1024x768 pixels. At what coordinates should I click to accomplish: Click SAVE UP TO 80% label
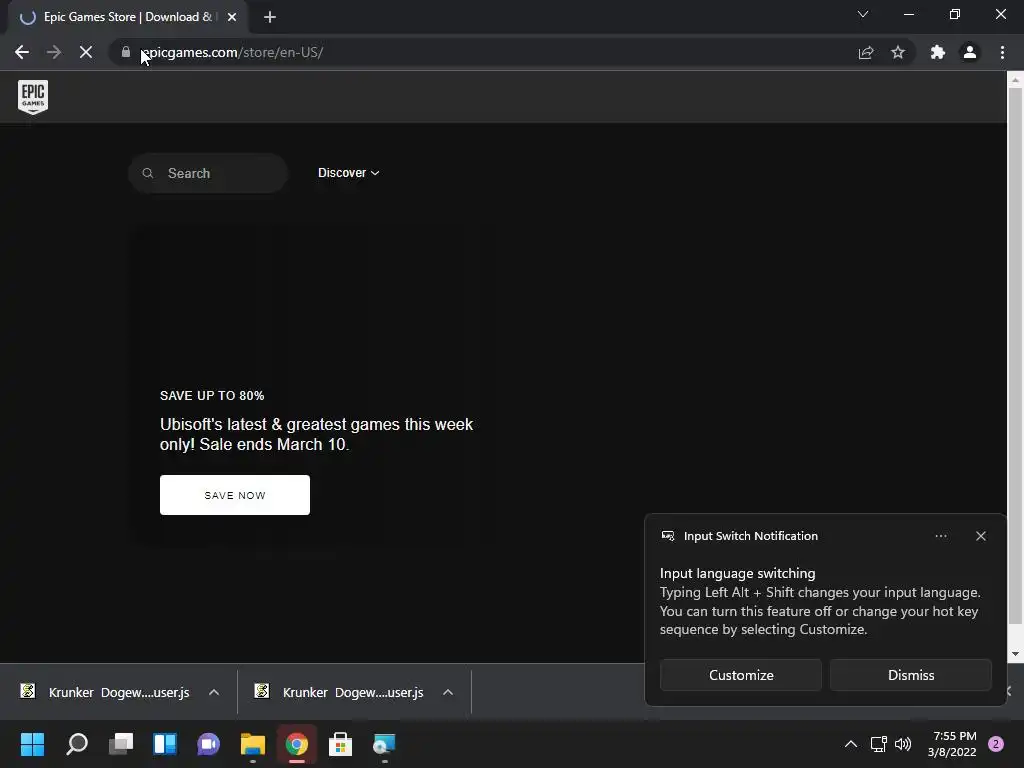pos(212,396)
